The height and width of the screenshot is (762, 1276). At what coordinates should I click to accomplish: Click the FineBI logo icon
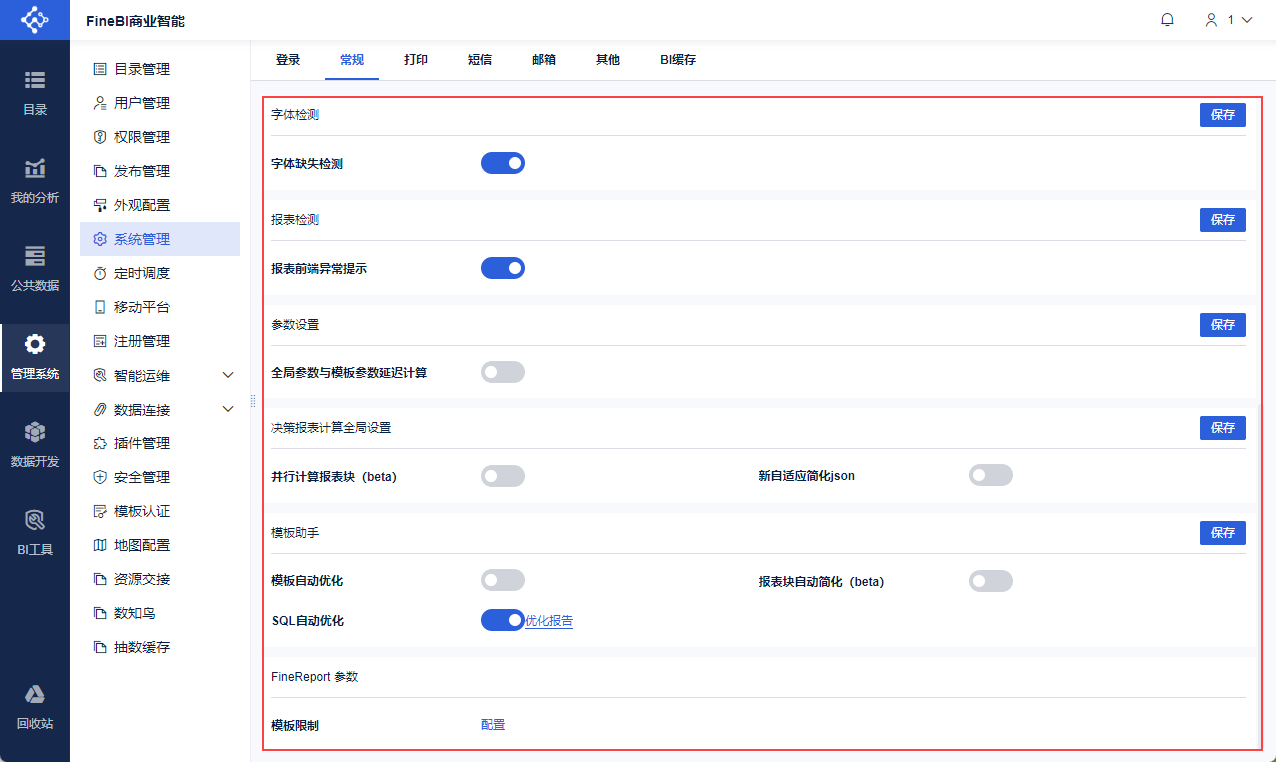click(x=35, y=20)
